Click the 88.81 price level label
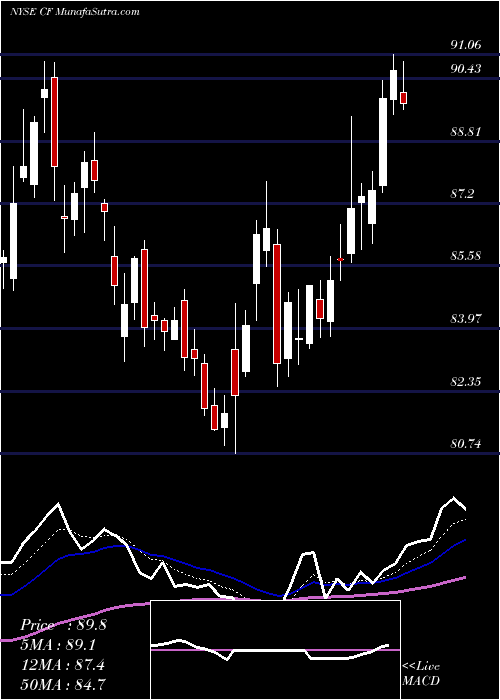Image resolution: width=500 pixels, height=700 pixels. coord(466,132)
